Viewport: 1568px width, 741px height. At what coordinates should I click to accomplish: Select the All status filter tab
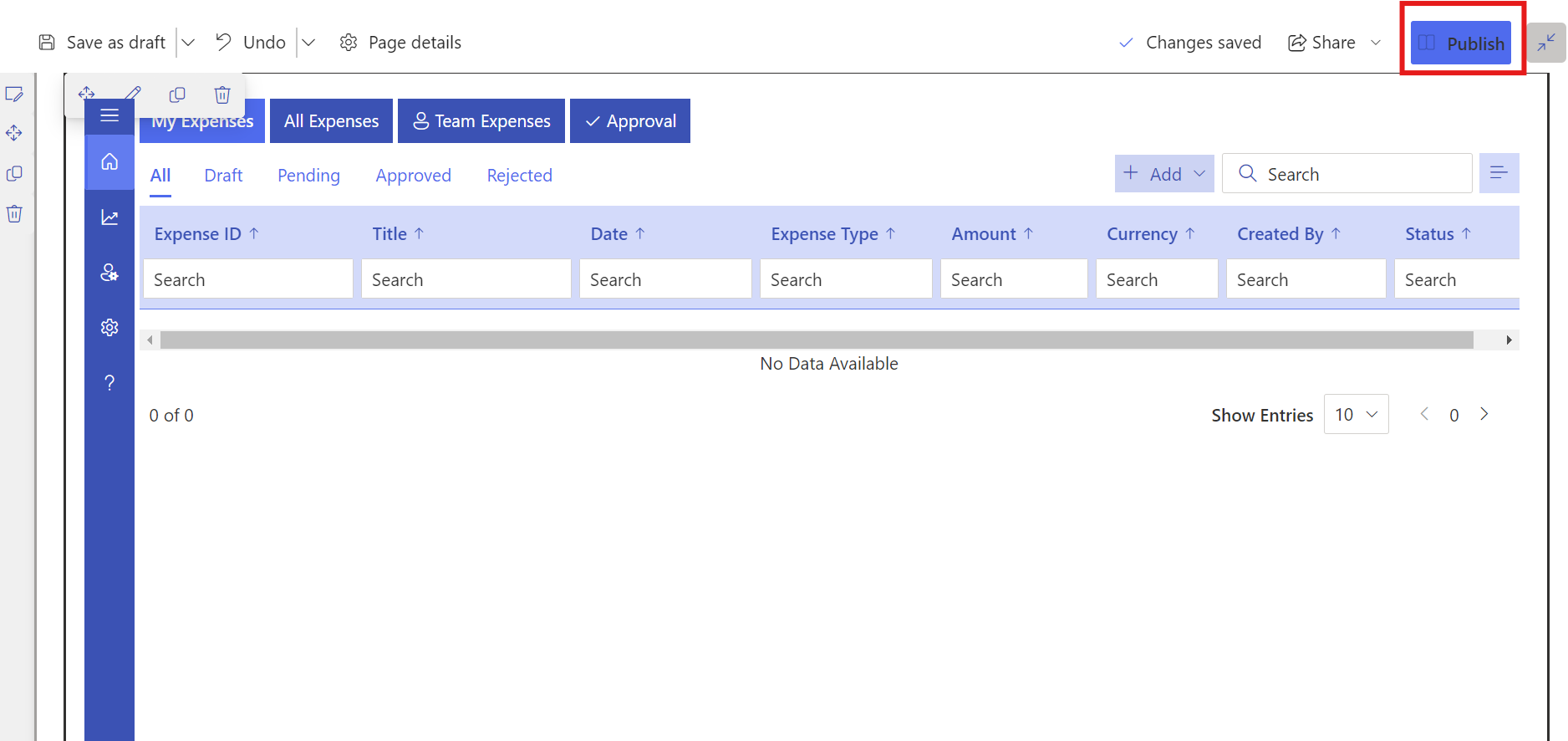(x=160, y=176)
